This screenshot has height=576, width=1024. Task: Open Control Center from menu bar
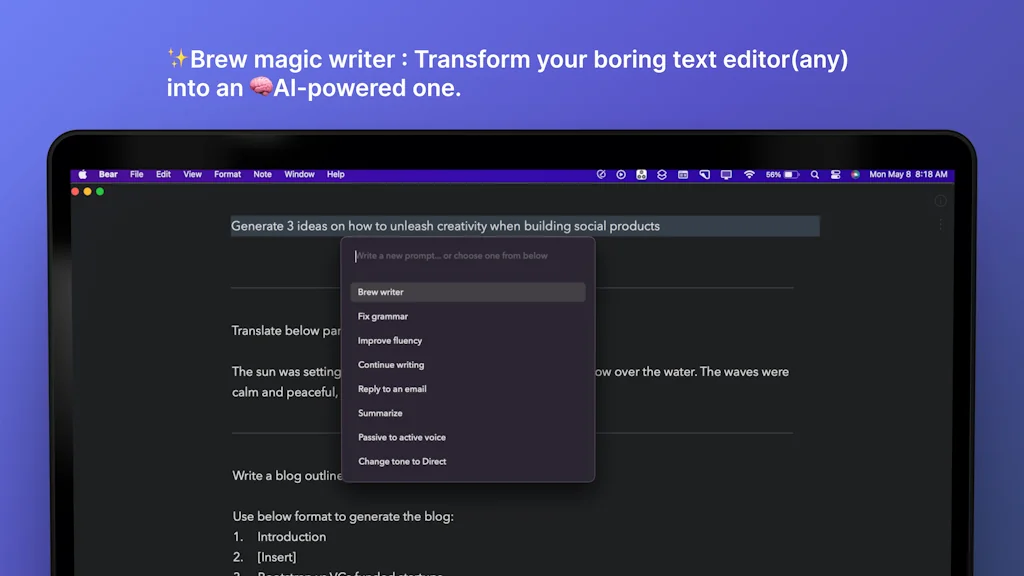[x=836, y=174]
